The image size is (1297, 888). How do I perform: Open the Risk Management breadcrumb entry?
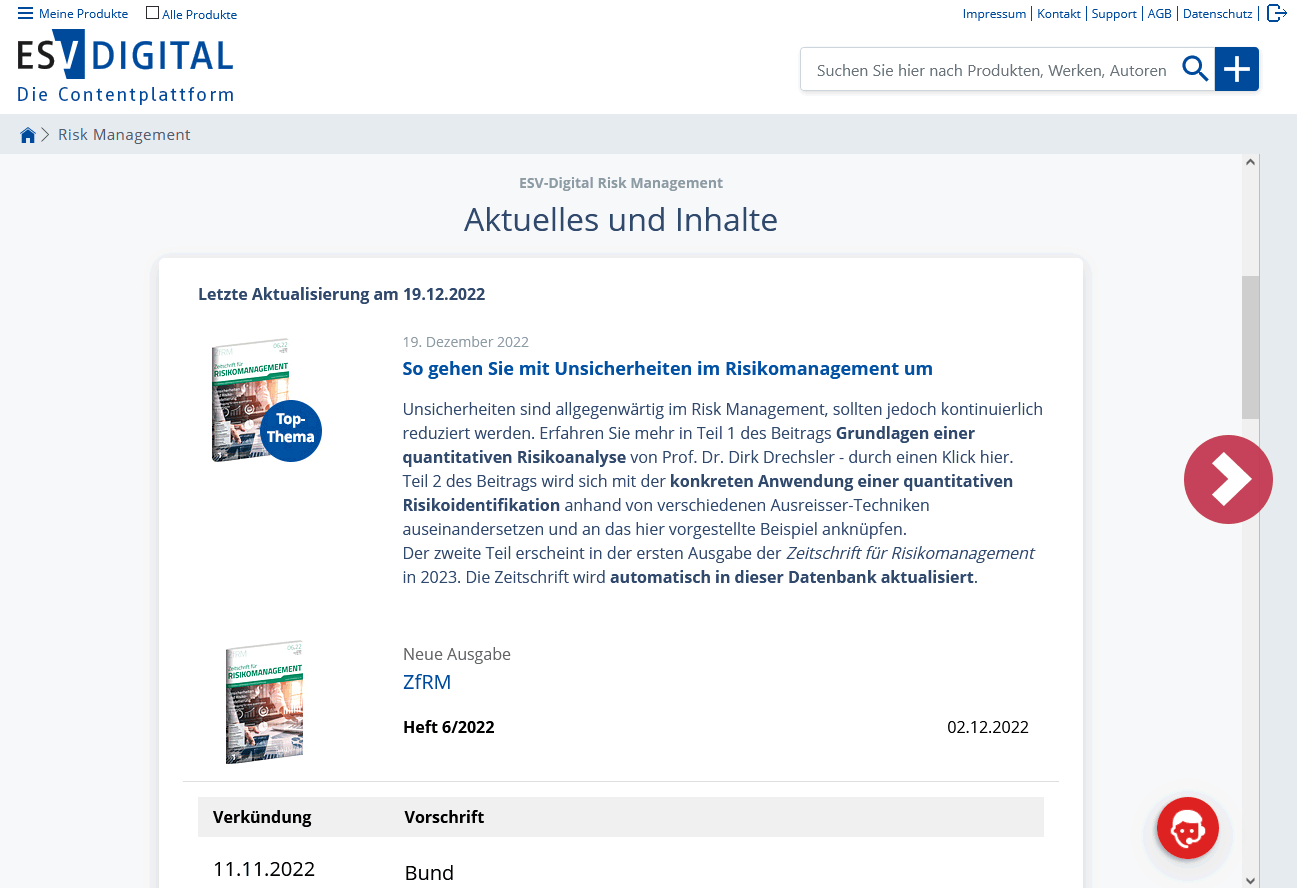pos(124,133)
